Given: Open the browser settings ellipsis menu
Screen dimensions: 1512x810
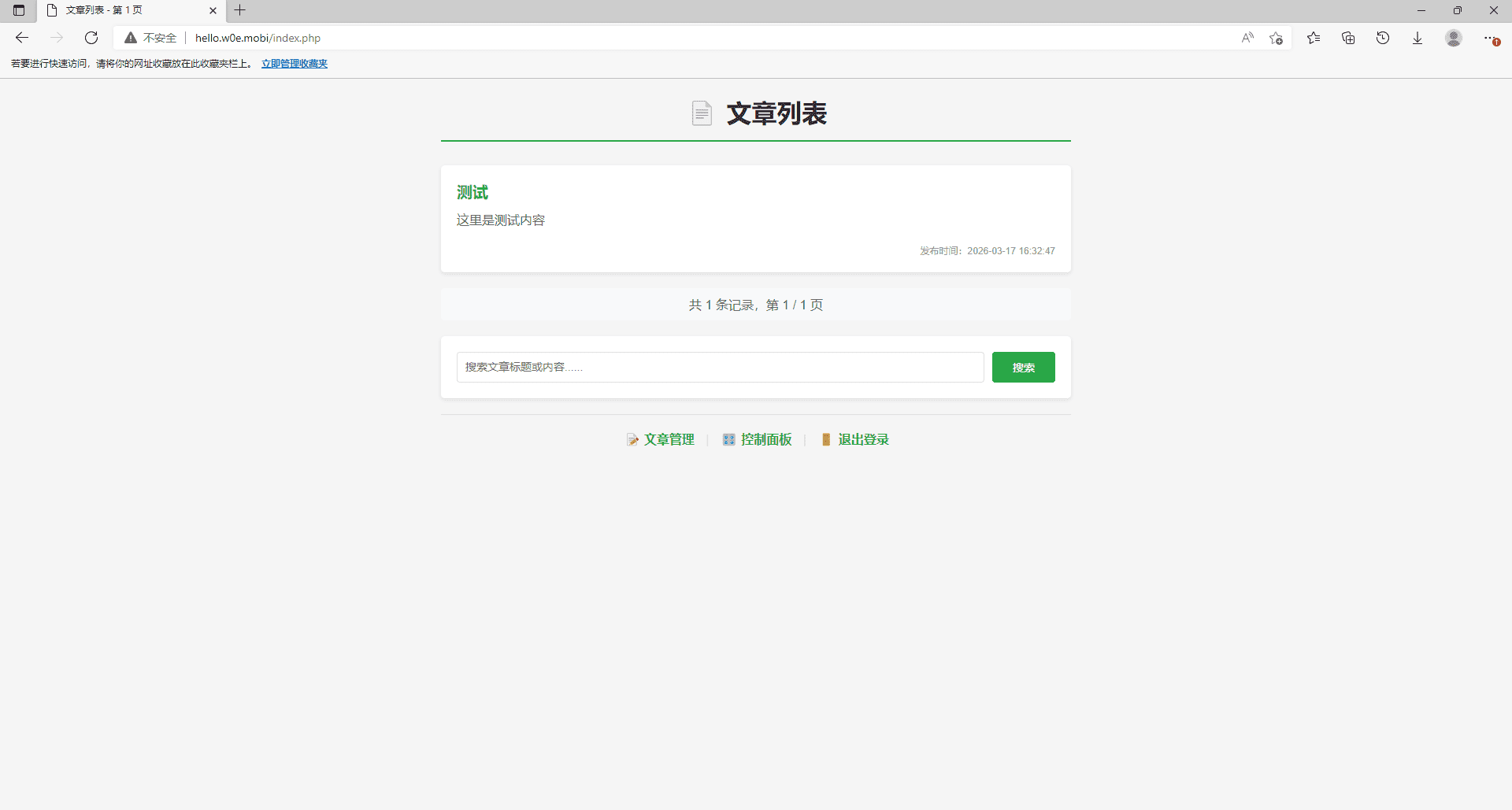Looking at the screenshot, I should coord(1489,37).
